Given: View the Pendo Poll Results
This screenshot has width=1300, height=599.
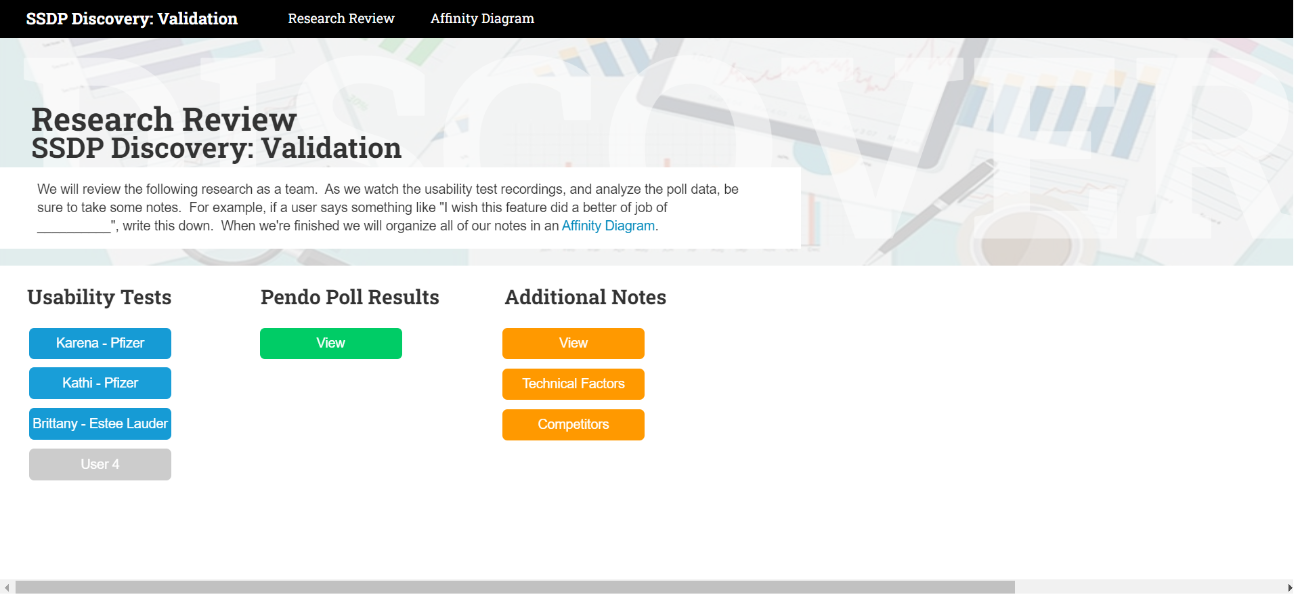Looking at the screenshot, I should pos(331,343).
